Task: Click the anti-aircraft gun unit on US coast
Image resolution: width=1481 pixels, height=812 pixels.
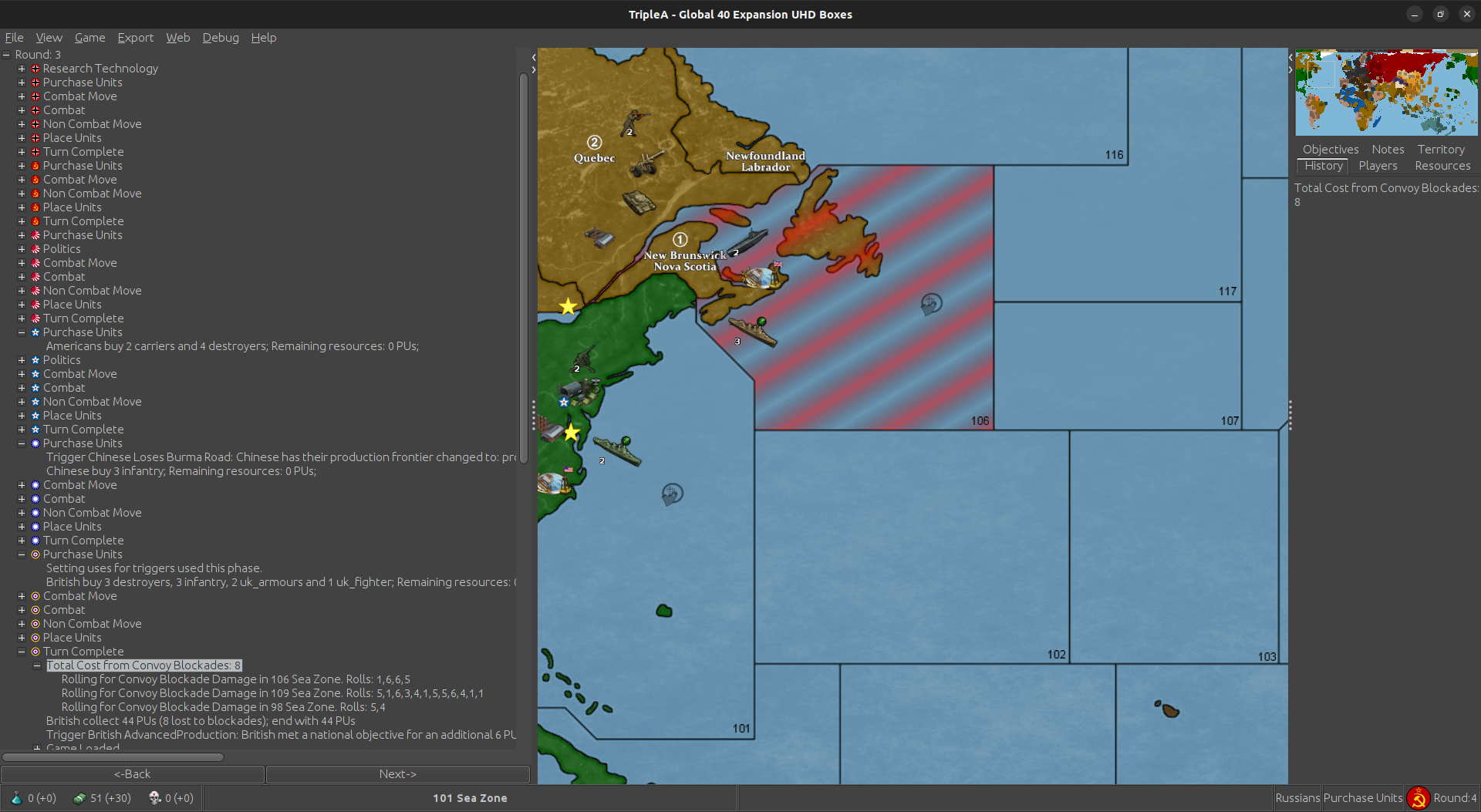Action: [x=584, y=359]
